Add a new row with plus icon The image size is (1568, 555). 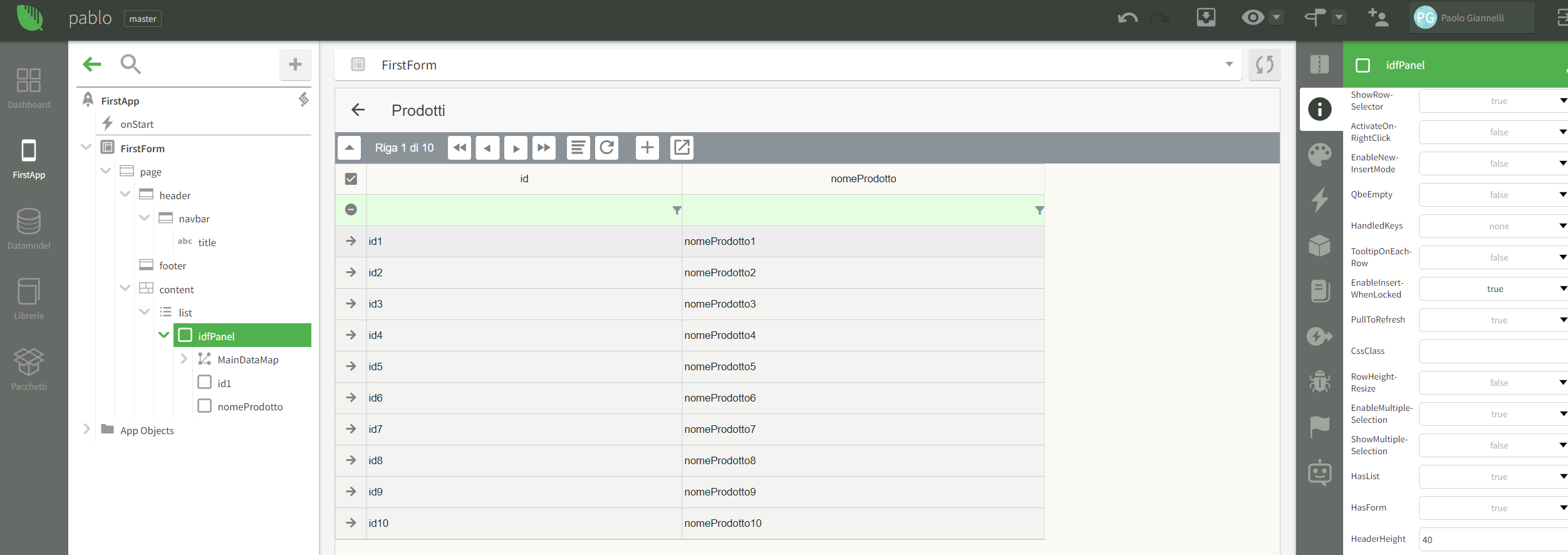pyautogui.click(x=647, y=148)
